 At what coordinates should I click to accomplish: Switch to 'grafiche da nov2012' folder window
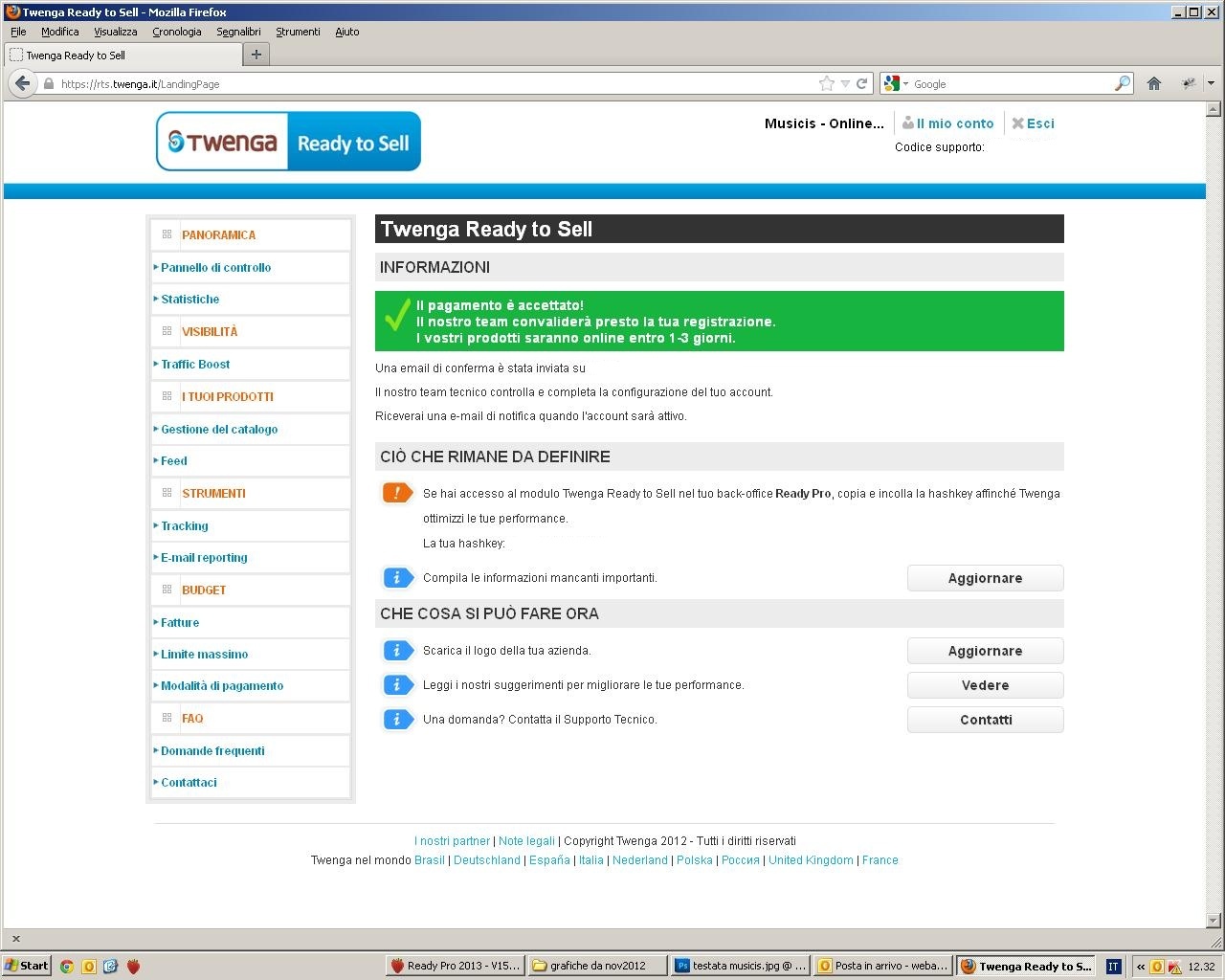pyautogui.click(x=598, y=966)
